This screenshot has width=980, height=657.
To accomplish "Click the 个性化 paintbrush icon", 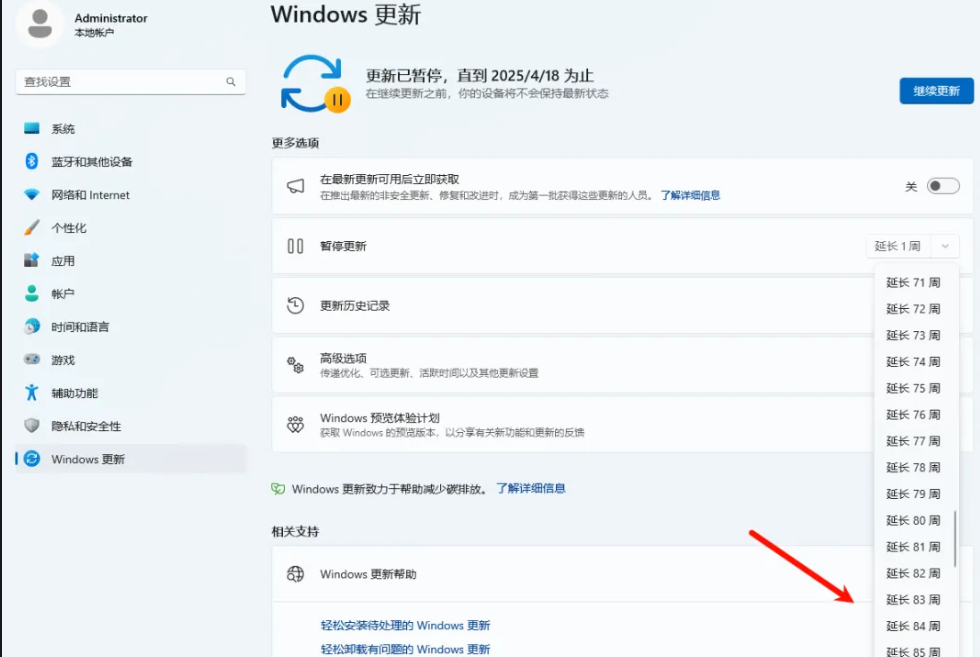I will point(32,228).
